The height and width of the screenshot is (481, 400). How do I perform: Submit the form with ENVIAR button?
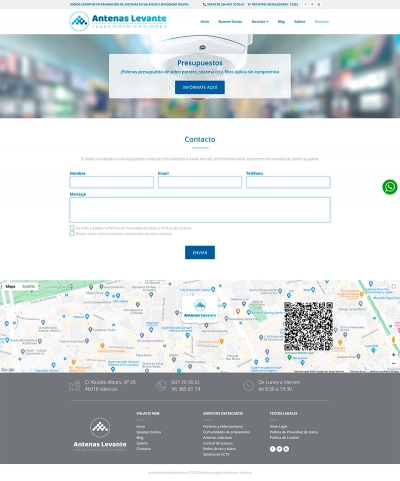[x=200, y=253]
